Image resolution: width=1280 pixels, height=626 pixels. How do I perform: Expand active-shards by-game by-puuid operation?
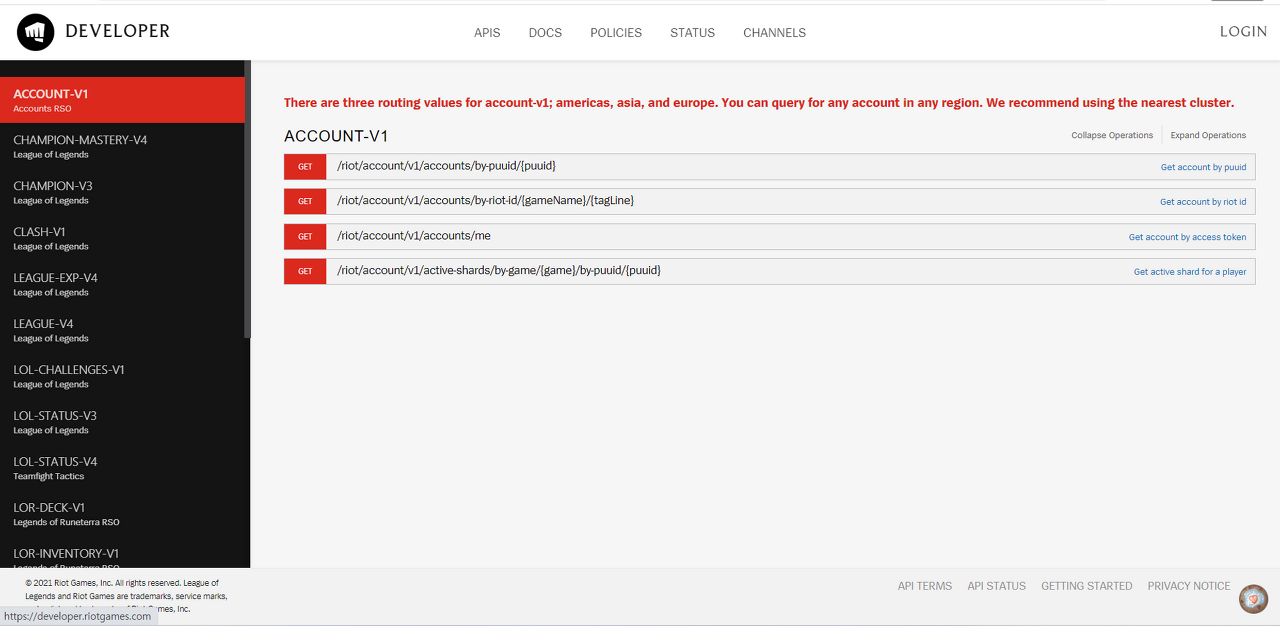(499, 270)
